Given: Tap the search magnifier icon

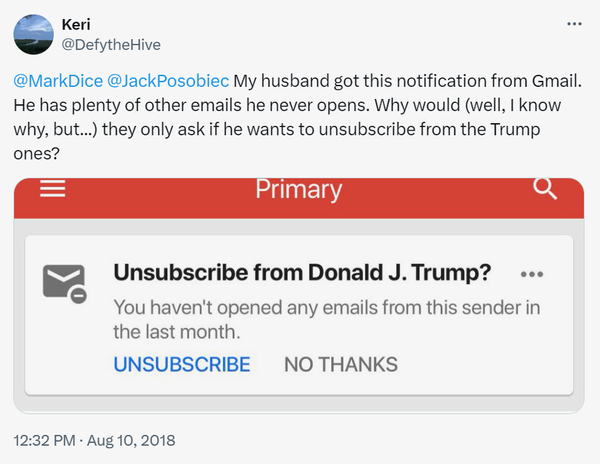Looking at the screenshot, I should tap(545, 188).
